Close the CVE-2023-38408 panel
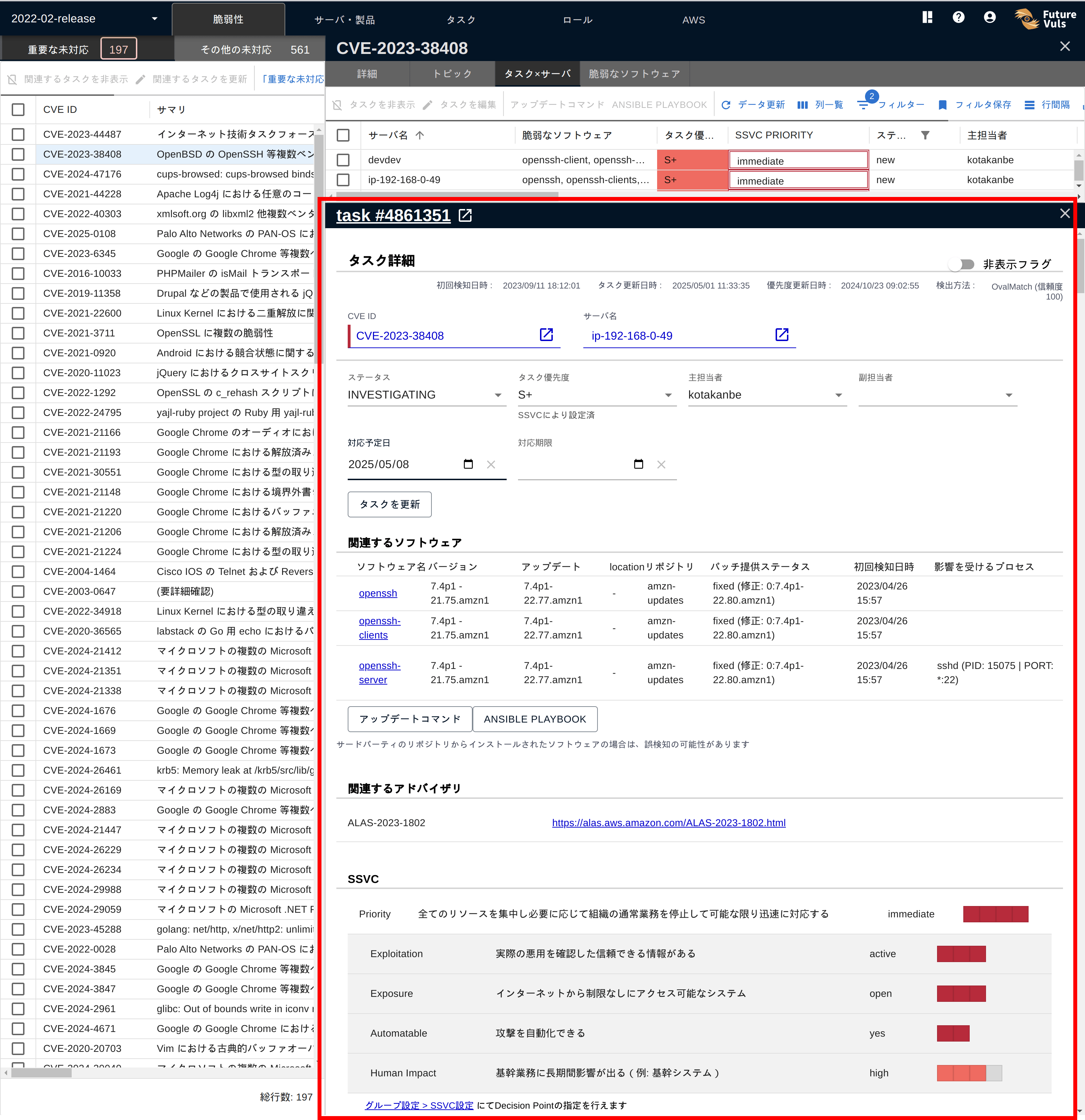Image resolution: width=1085 pixels, height=1120 pixels. pyautogui.click(x=1064, y=46)
